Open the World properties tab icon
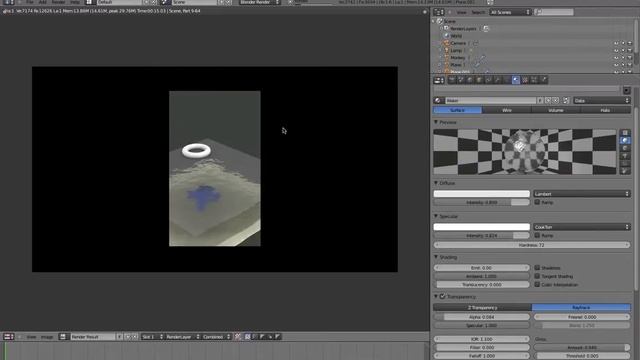 470,80
